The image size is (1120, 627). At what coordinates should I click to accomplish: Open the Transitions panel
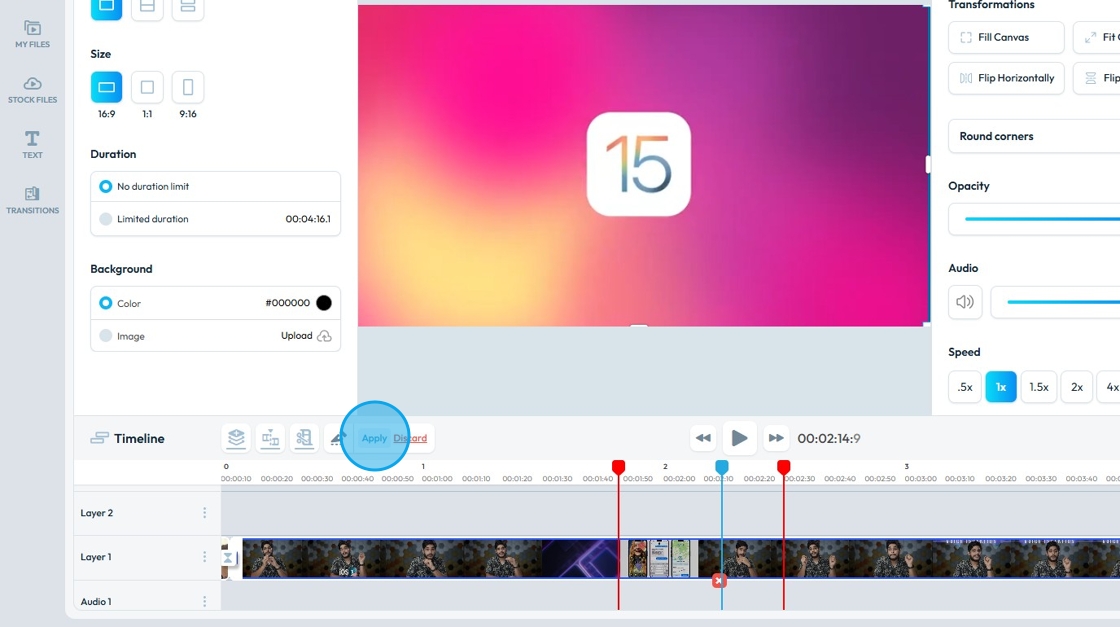[32, 200]
